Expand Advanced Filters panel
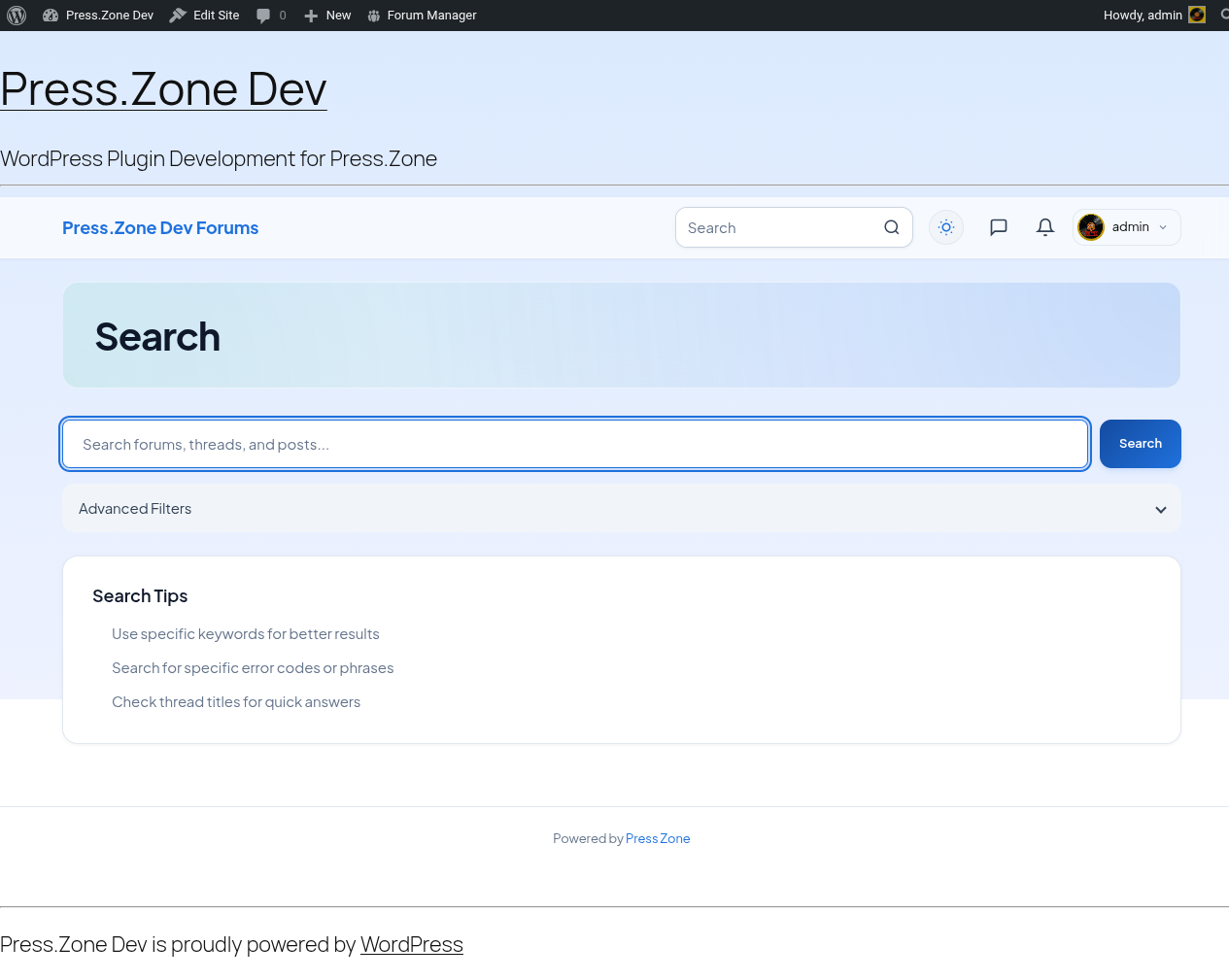This screenshot has height=980, width=1229. [622, 509]
